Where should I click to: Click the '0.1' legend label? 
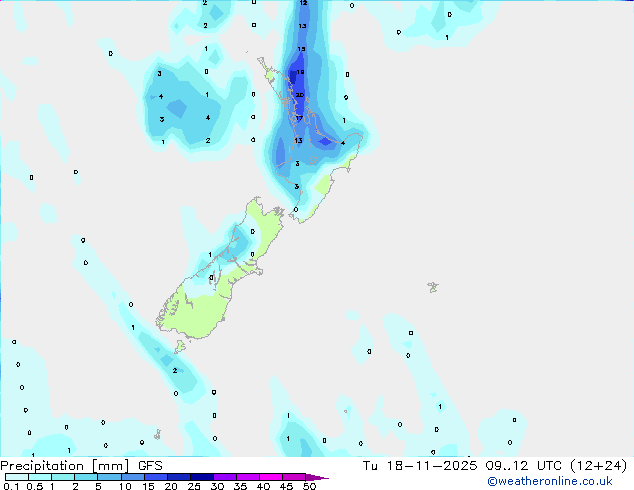tap(11, 486)
